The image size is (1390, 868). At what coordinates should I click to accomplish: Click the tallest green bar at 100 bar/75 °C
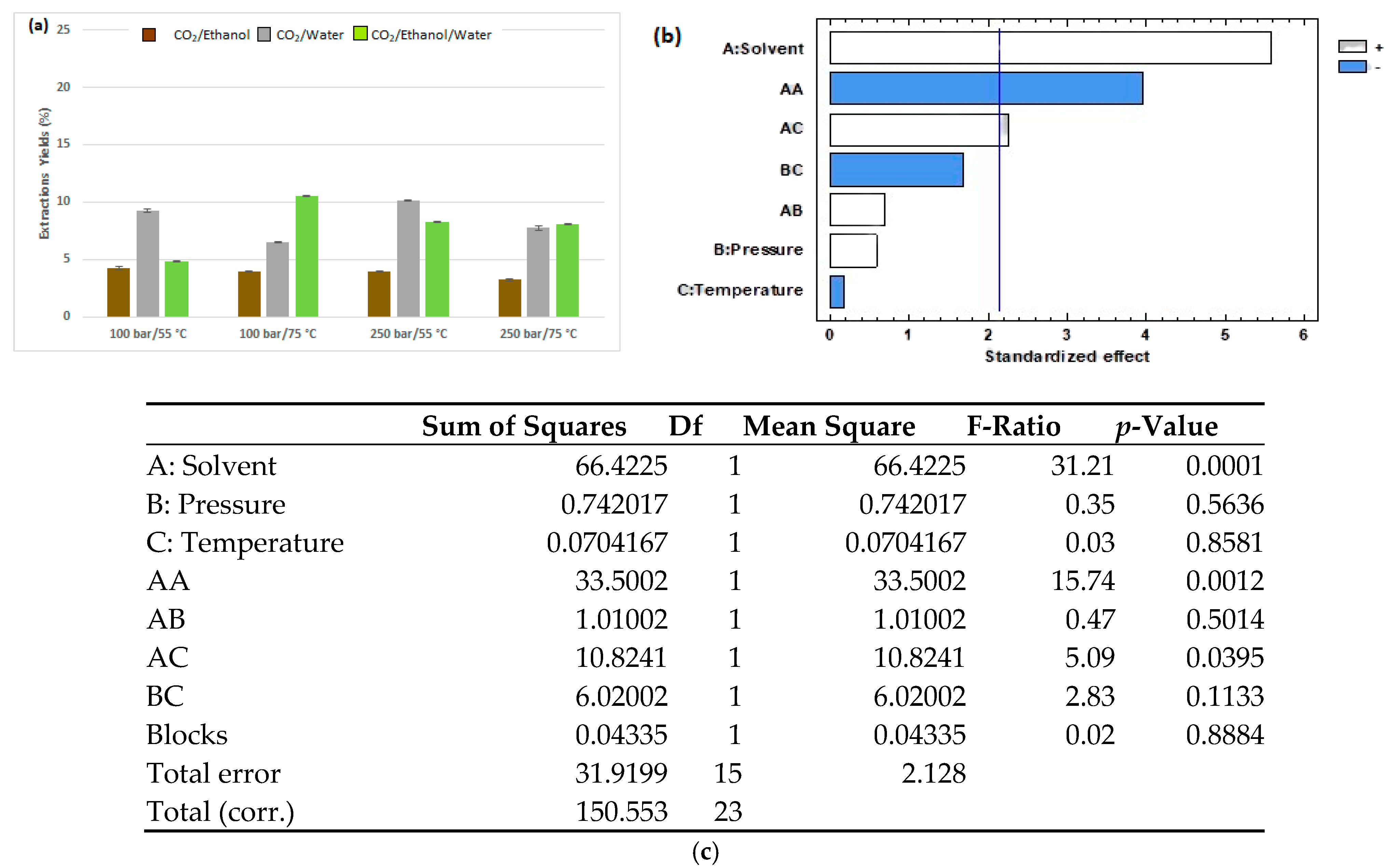tap(307, 256)
